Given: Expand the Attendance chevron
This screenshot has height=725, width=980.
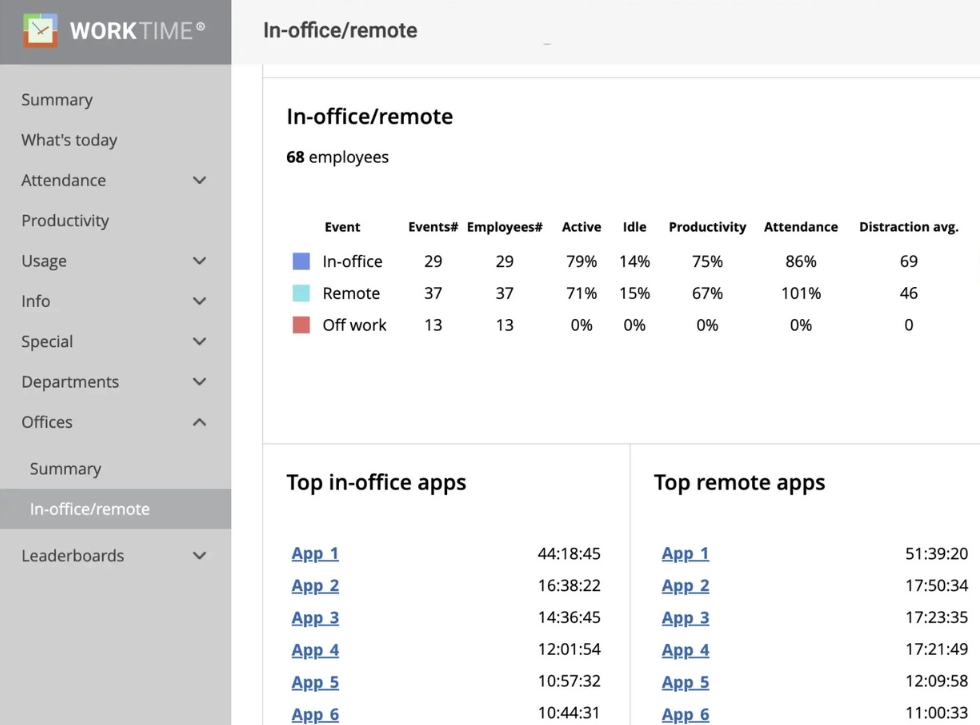Looking at the screenshot, I should click(199, 181).
